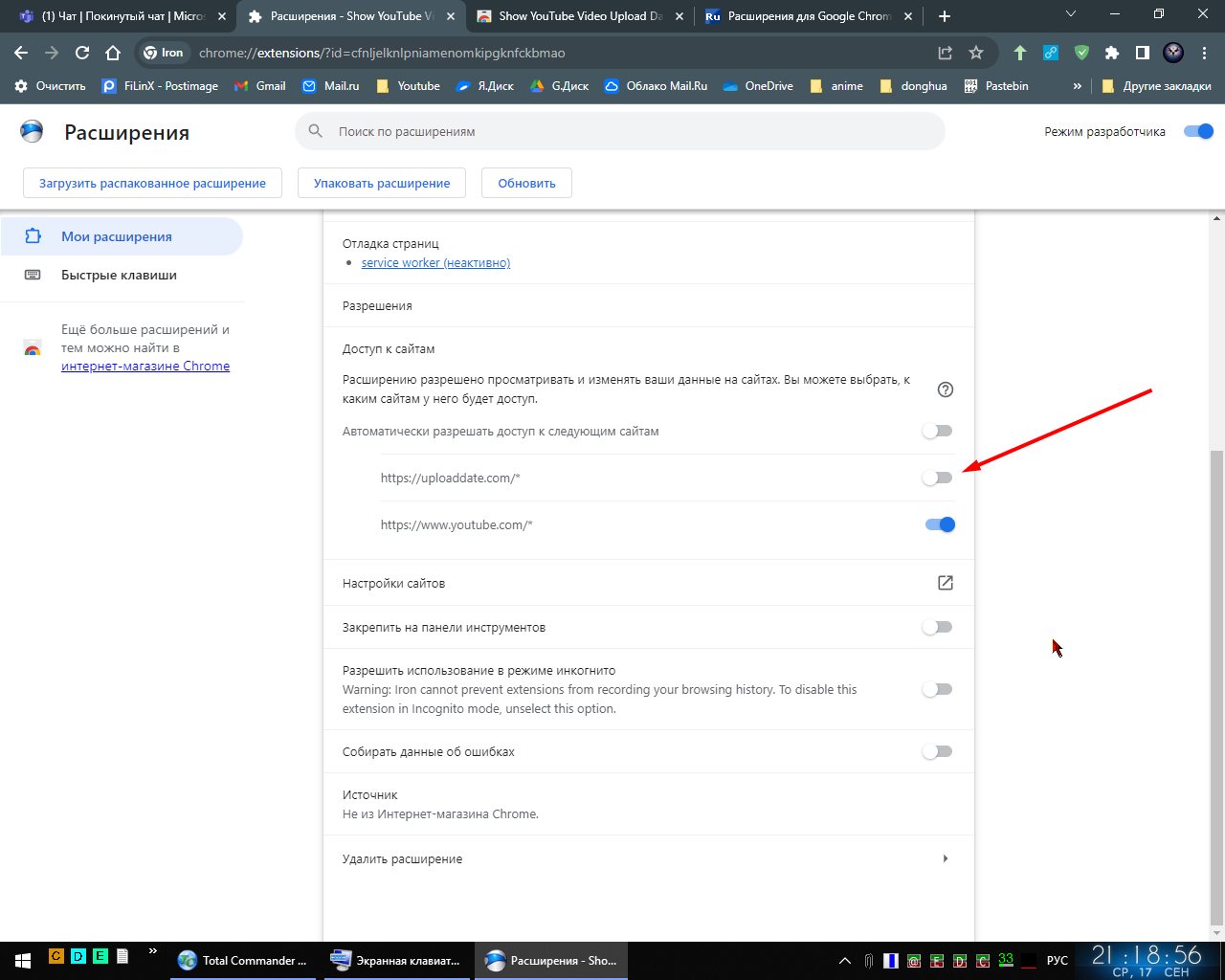Open the extensions puzzle icon in toolbar
The image size is (1225, 980).
click(1111, 53)
